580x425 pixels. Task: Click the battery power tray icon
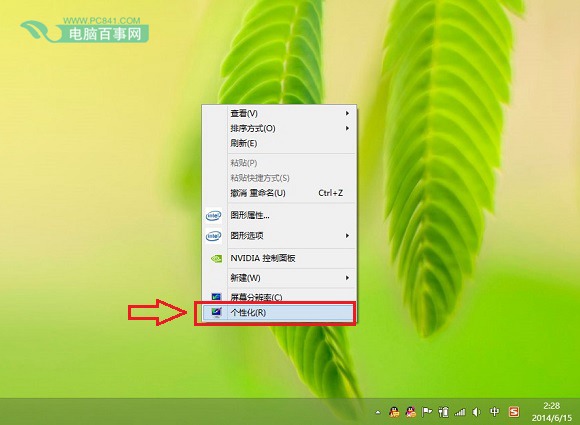click(x=443, y=412)
